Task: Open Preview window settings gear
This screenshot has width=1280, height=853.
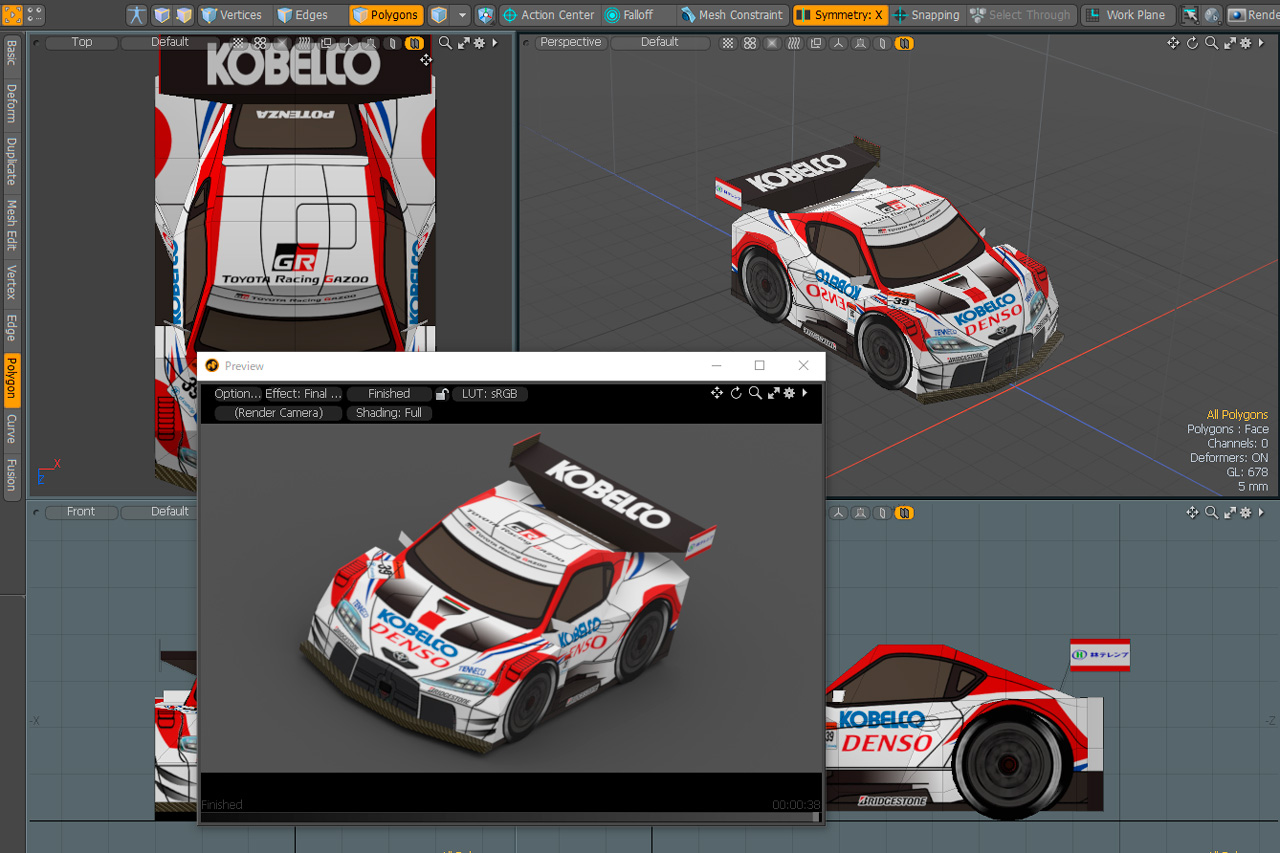Action: coord(789,393)
